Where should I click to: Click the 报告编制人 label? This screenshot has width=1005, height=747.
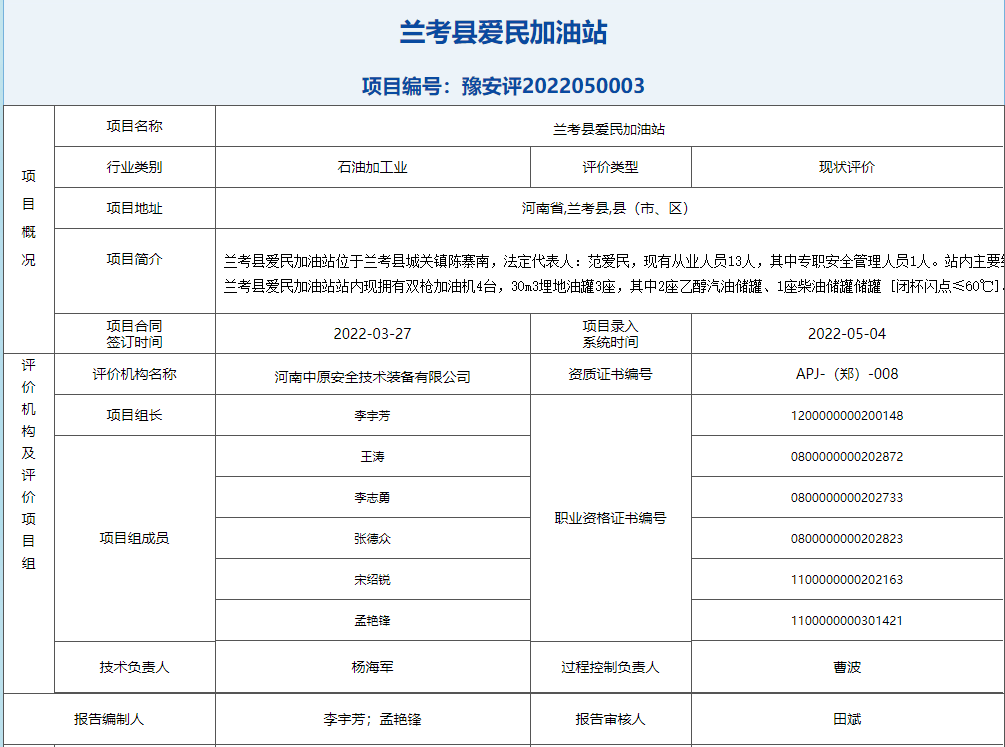click(x=109, y=719)
